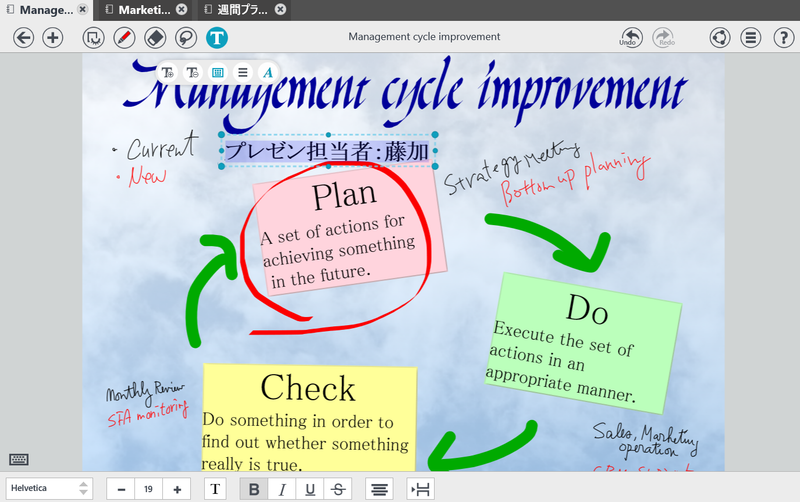Toggle bold formatting
This screenshot has height=502, width=800.
point(253,489)
